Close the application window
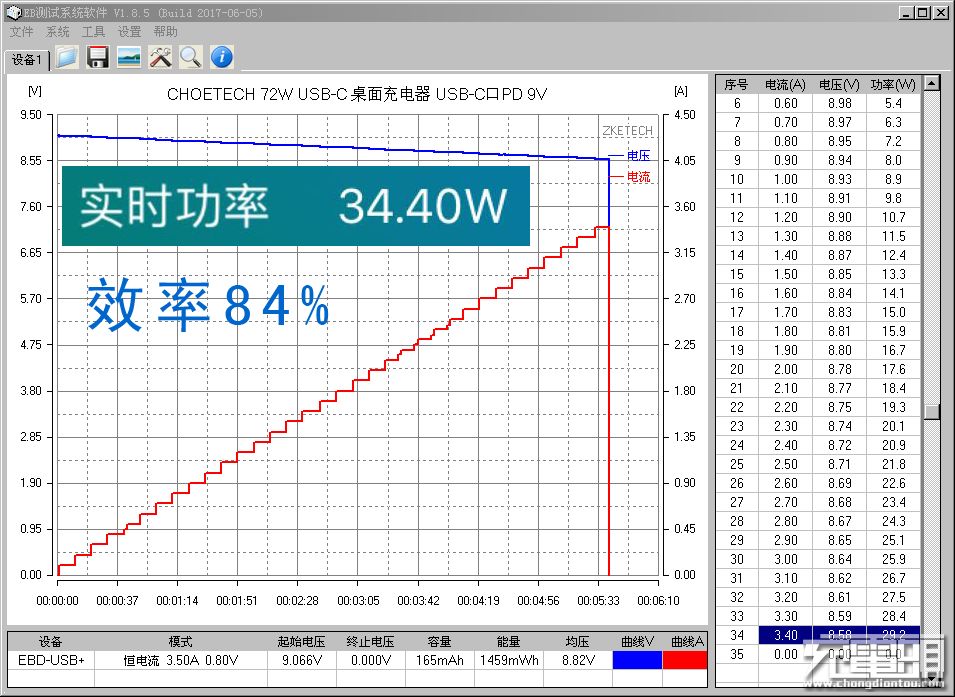This screenshot has height=697, width=955. pos(939,12)
